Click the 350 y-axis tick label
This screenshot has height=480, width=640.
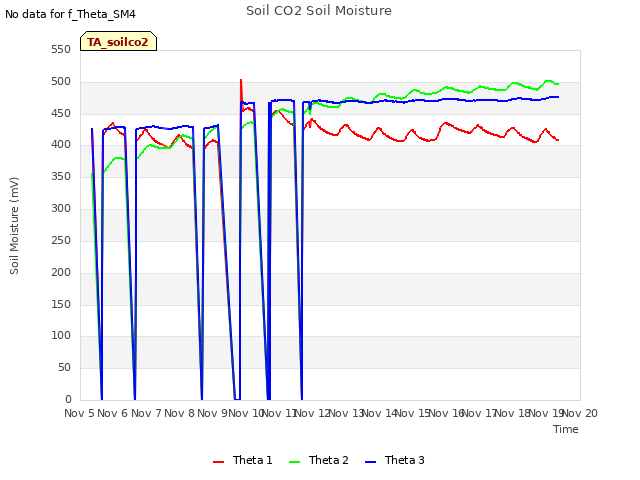(61, 176)
